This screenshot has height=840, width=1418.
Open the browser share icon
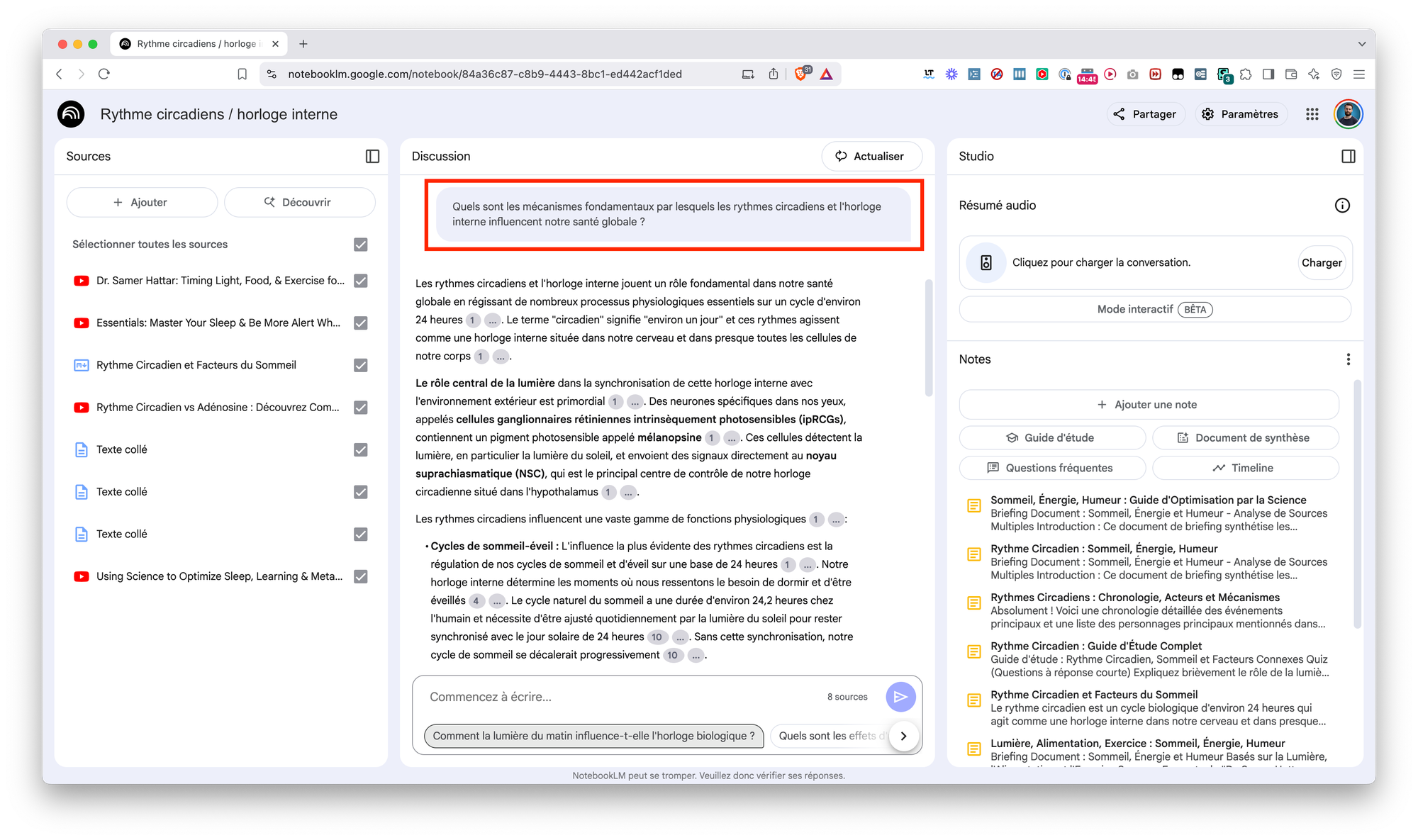[x=774, y=74]
